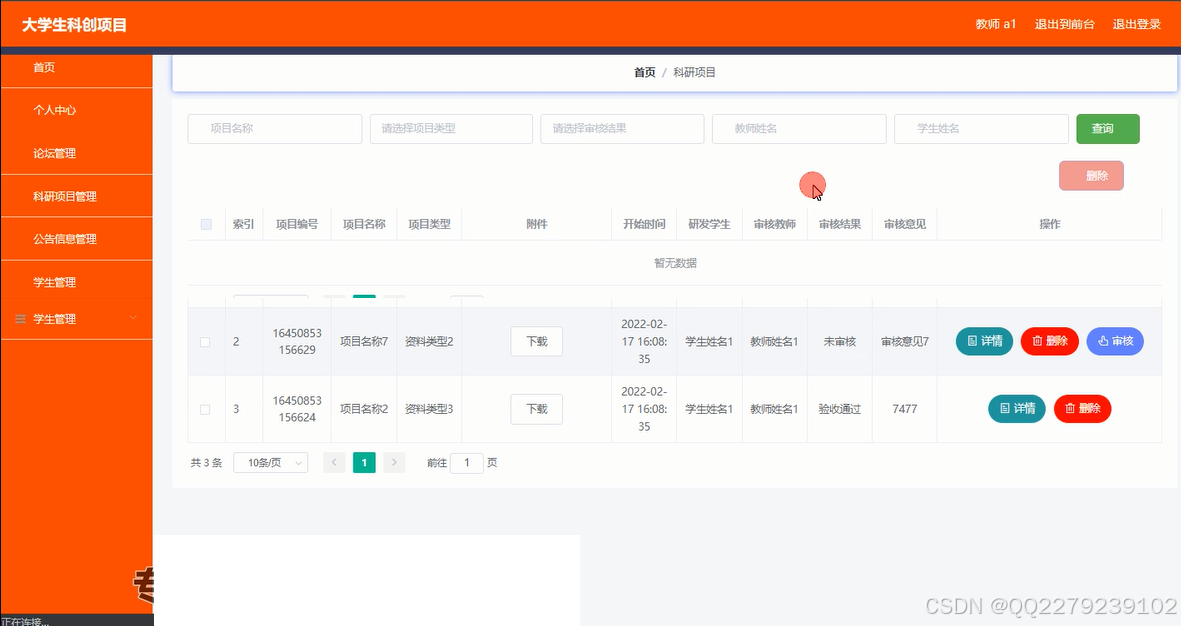Check the row checkbox for project 项目名称7

pos(205,340)
